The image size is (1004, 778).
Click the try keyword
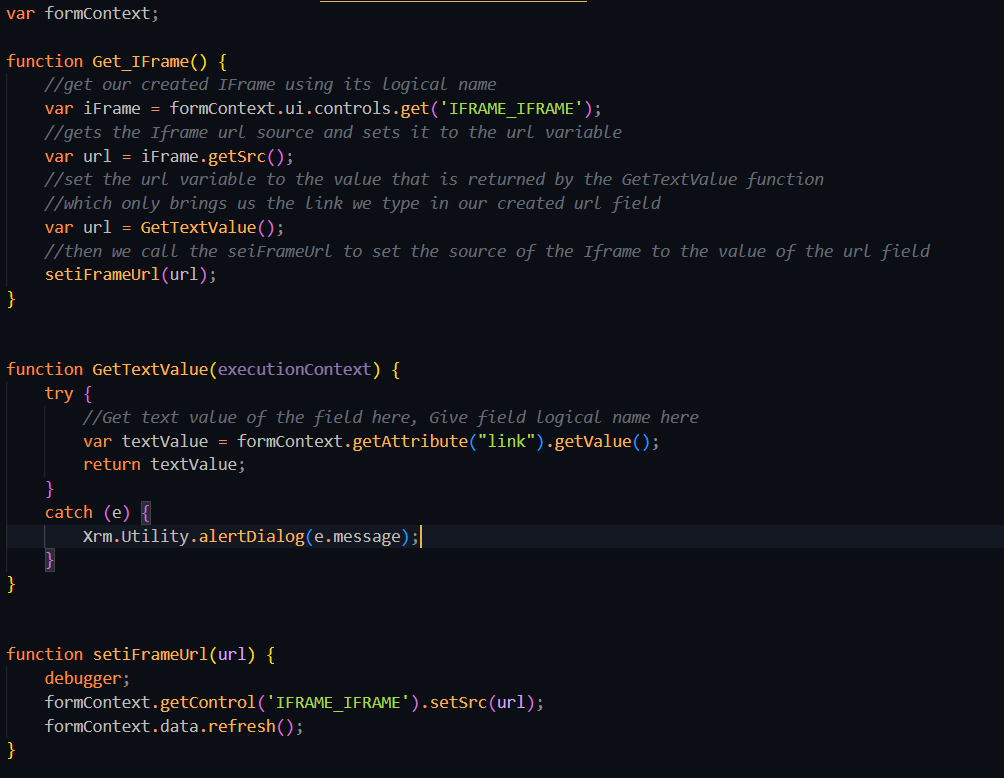click(59, 393)
